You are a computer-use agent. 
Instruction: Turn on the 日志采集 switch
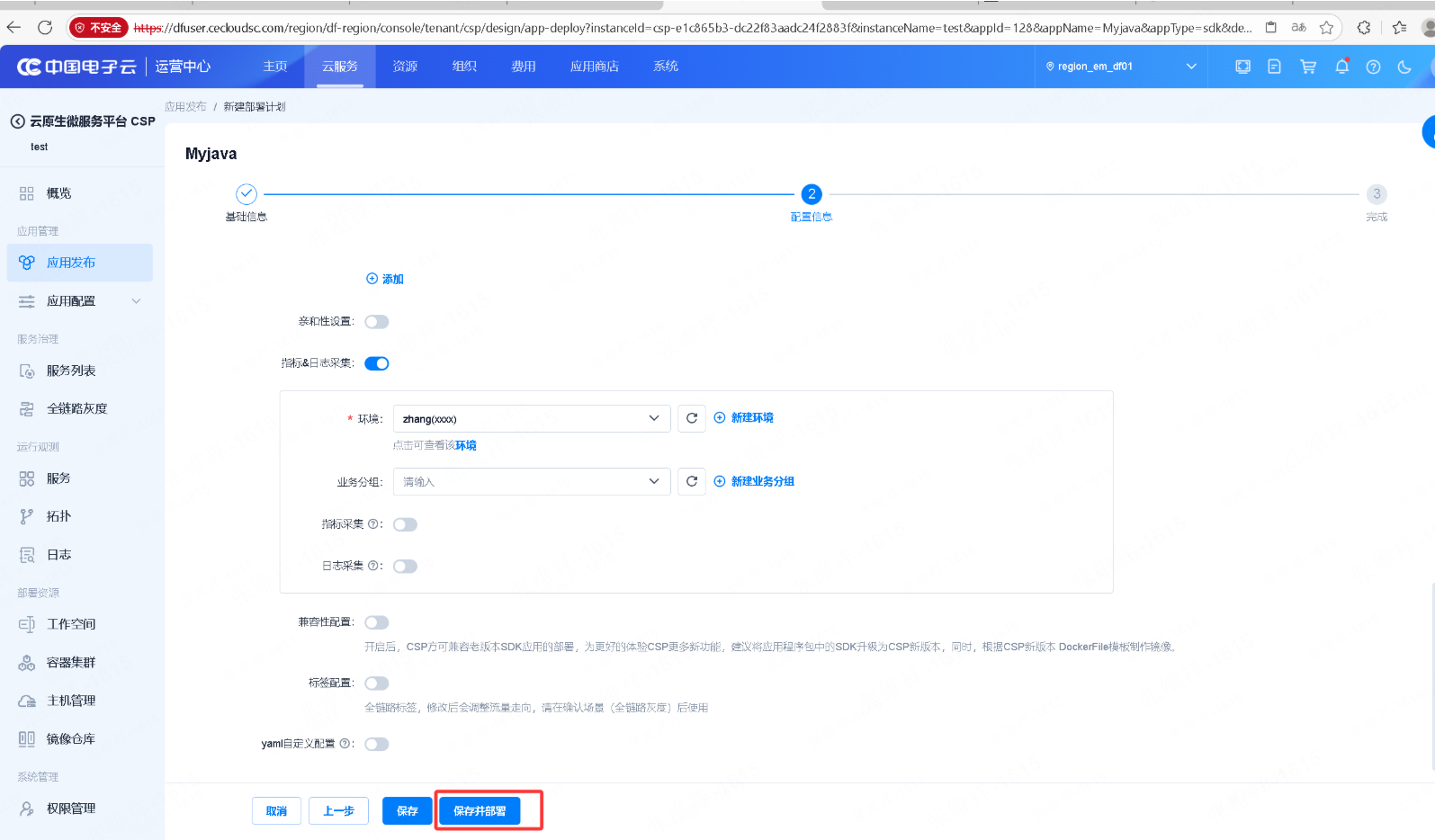[x=405, y=566]
